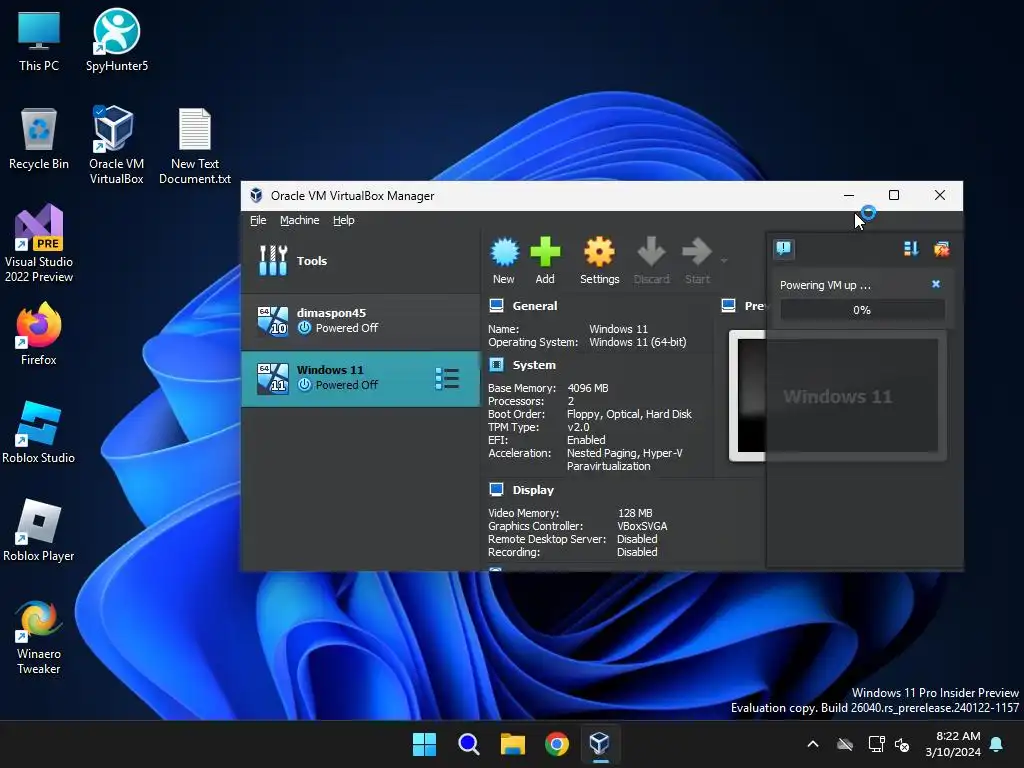The width and height of the screenshot is (1024, 768).
Task: Select the Roblox Player desktop shortcut
Action: coord(39,530)
